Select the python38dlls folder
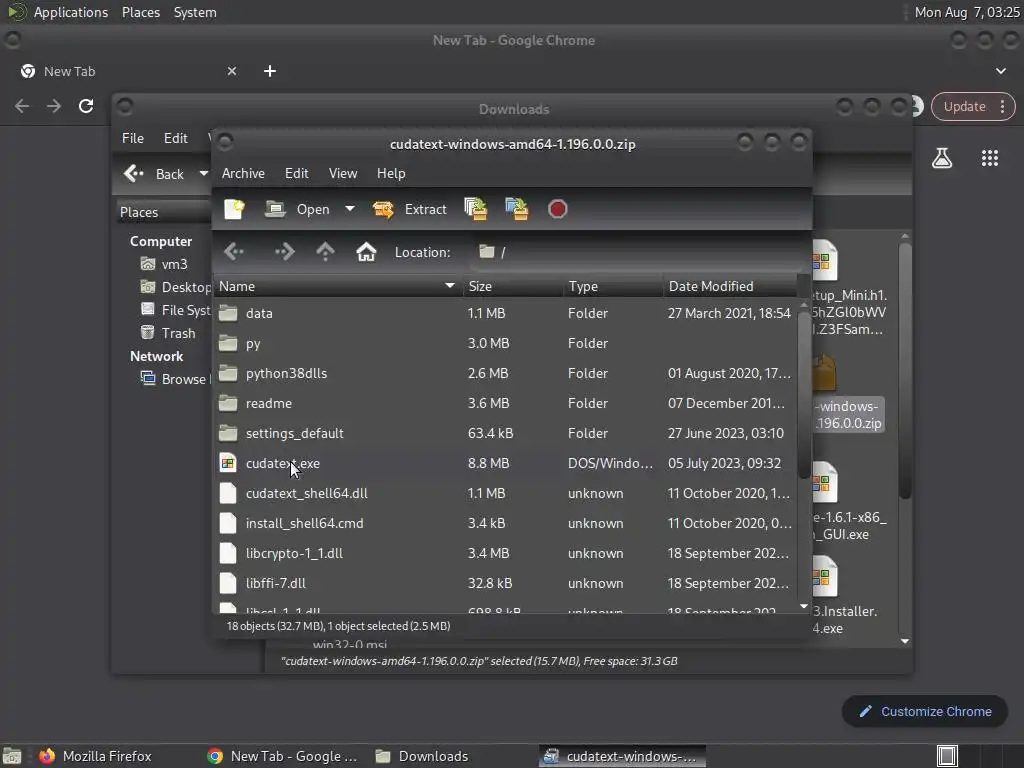Viewport: 1024px width, 768px height. click(x=505, y=374)
